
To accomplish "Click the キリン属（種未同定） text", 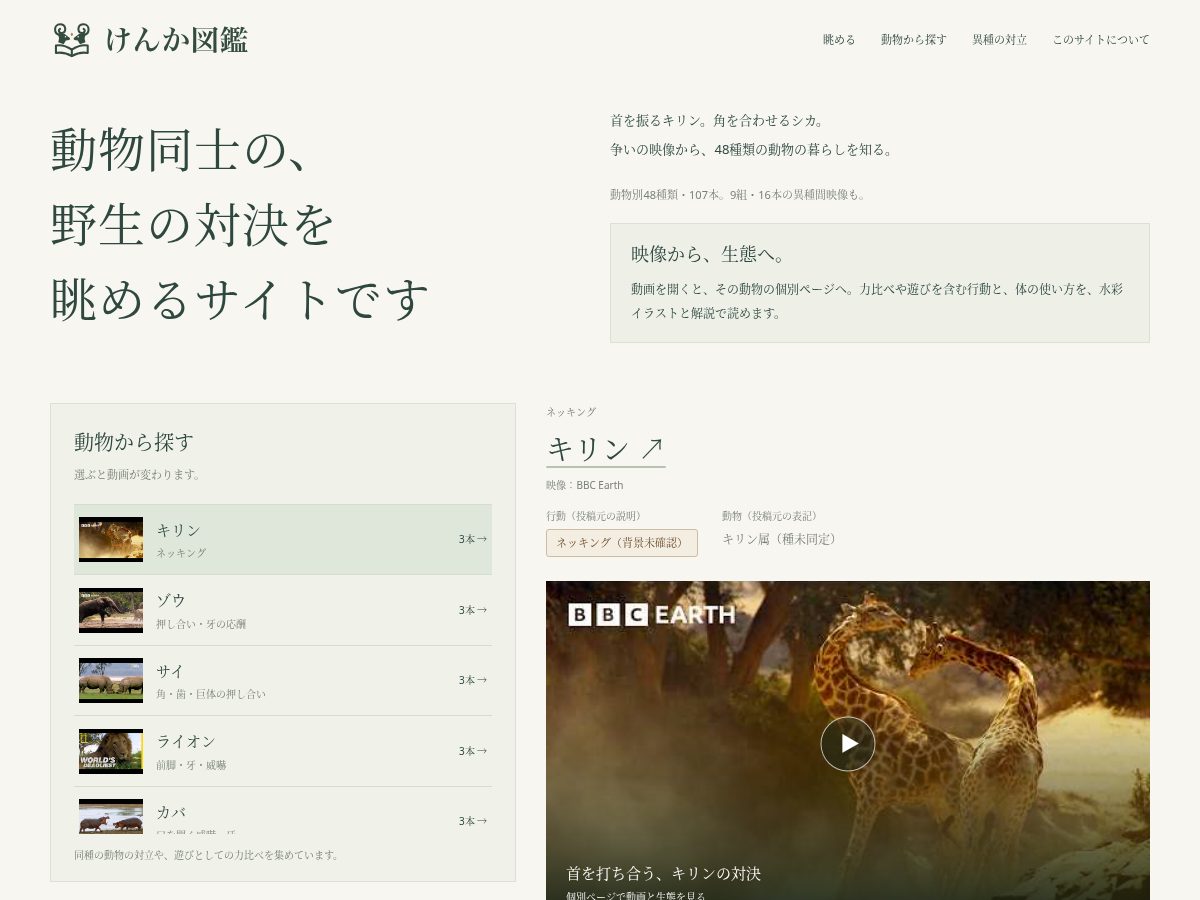I will click(x=781, y=539).
